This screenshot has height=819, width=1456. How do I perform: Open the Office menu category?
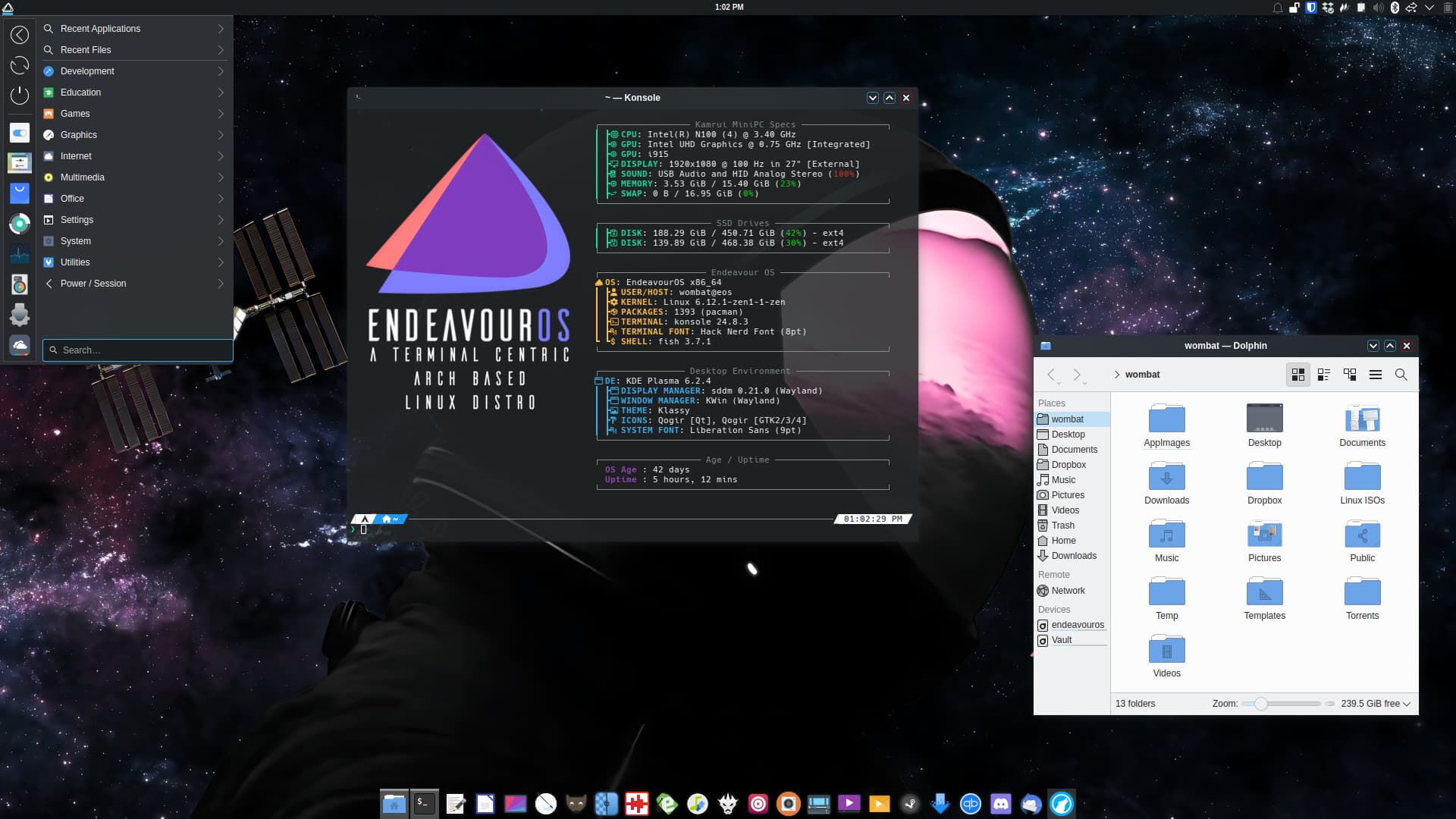click(134, 199)
